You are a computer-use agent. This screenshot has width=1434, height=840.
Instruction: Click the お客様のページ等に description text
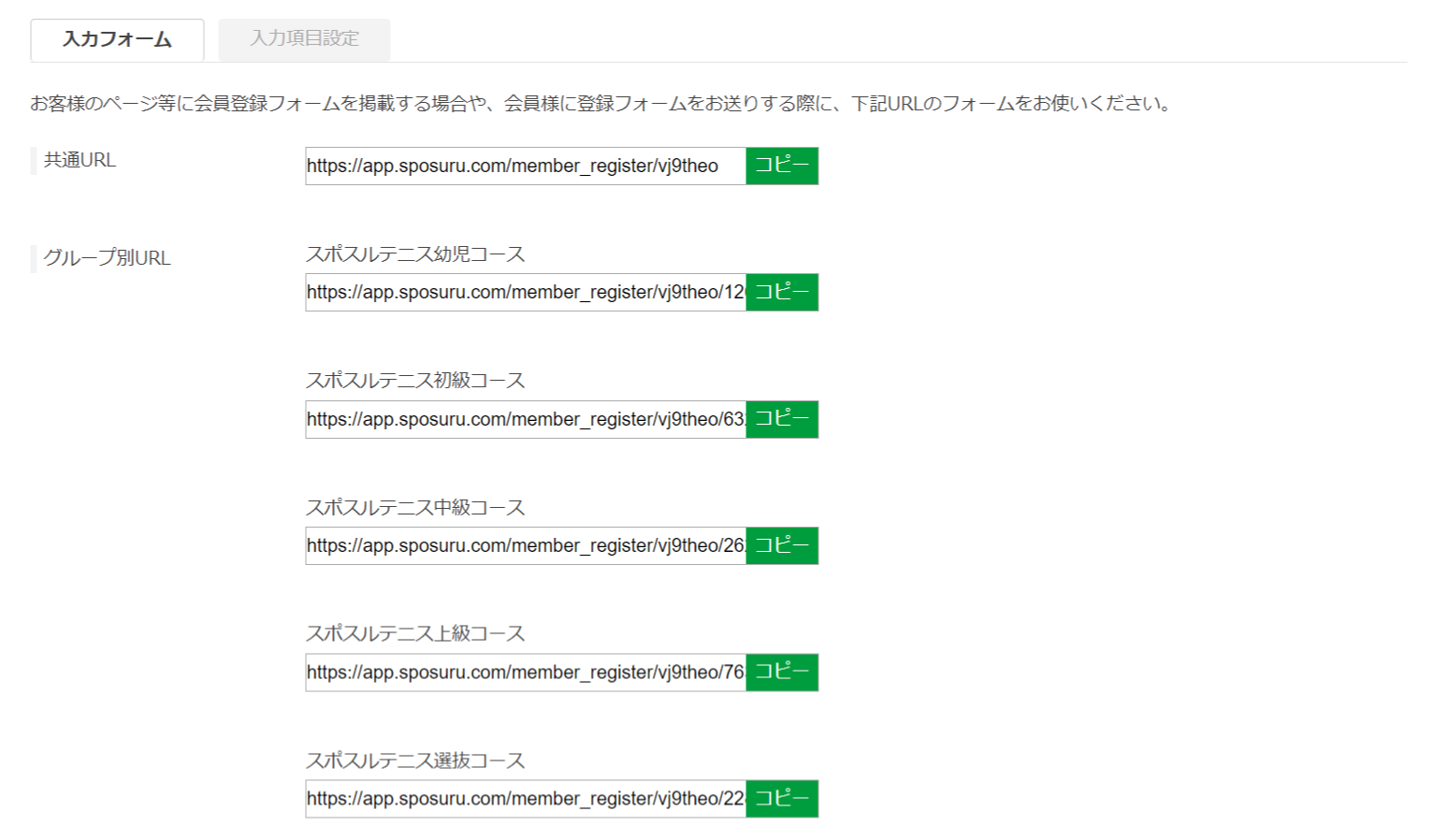[x=601, y=104]
